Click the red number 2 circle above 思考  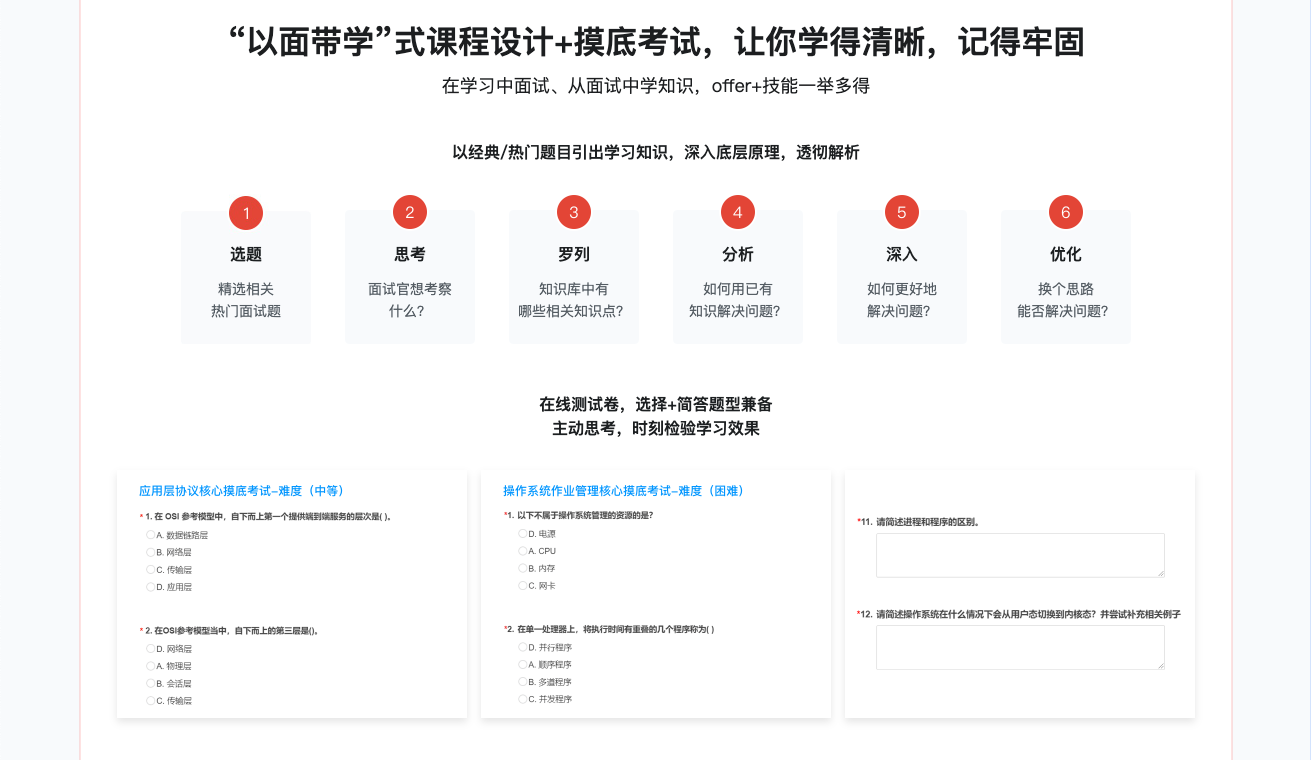pyautogui.click(x=410, y=212)
